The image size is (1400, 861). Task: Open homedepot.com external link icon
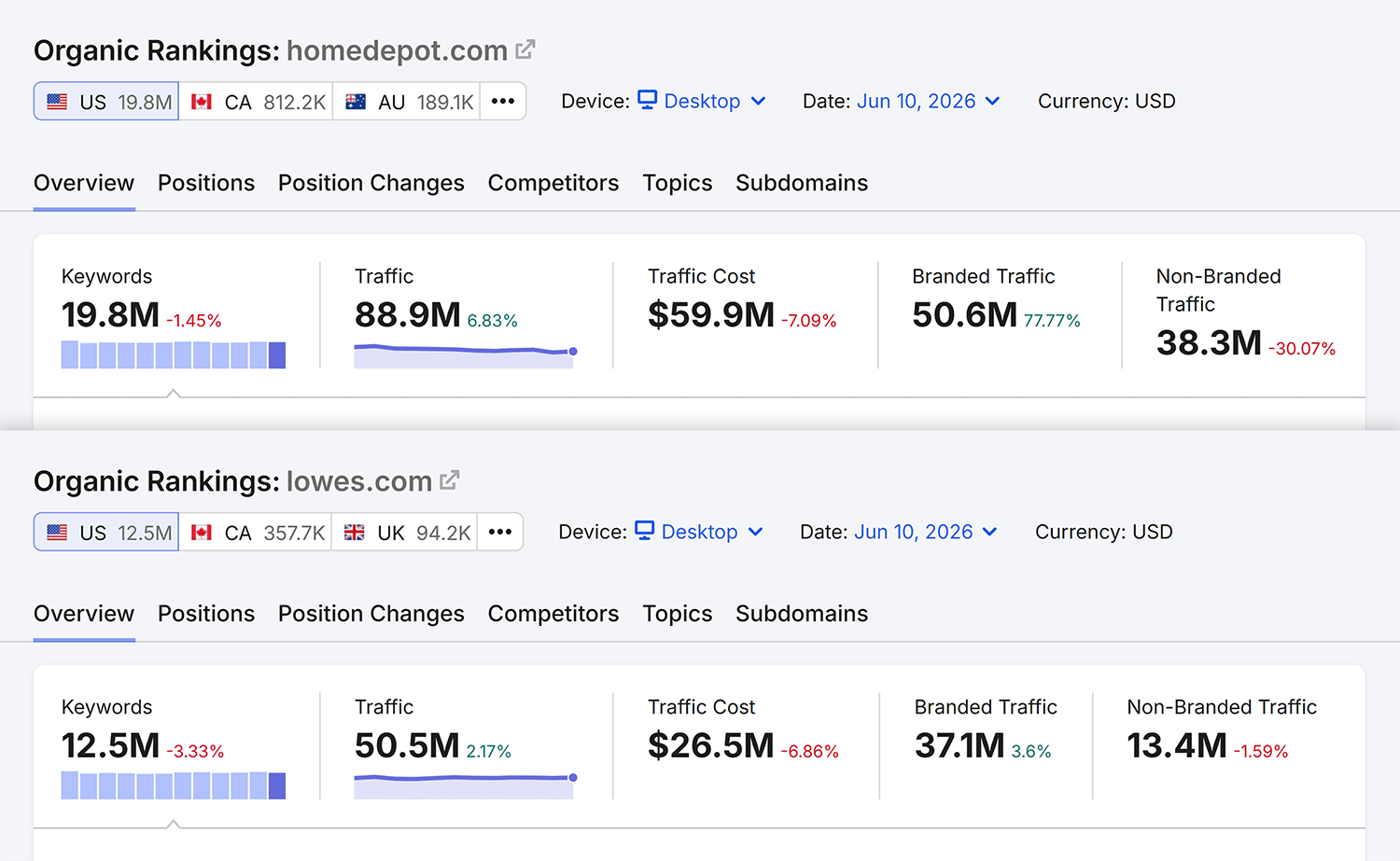coord(525,49)
